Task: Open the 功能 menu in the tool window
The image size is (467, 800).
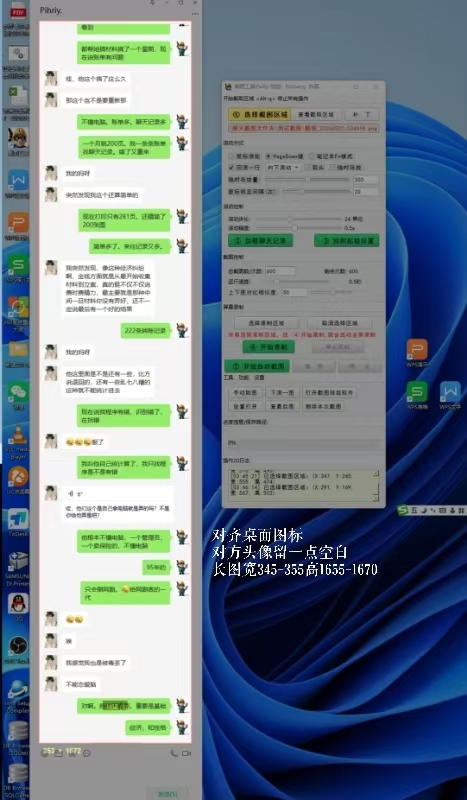Action: point(243,378)
